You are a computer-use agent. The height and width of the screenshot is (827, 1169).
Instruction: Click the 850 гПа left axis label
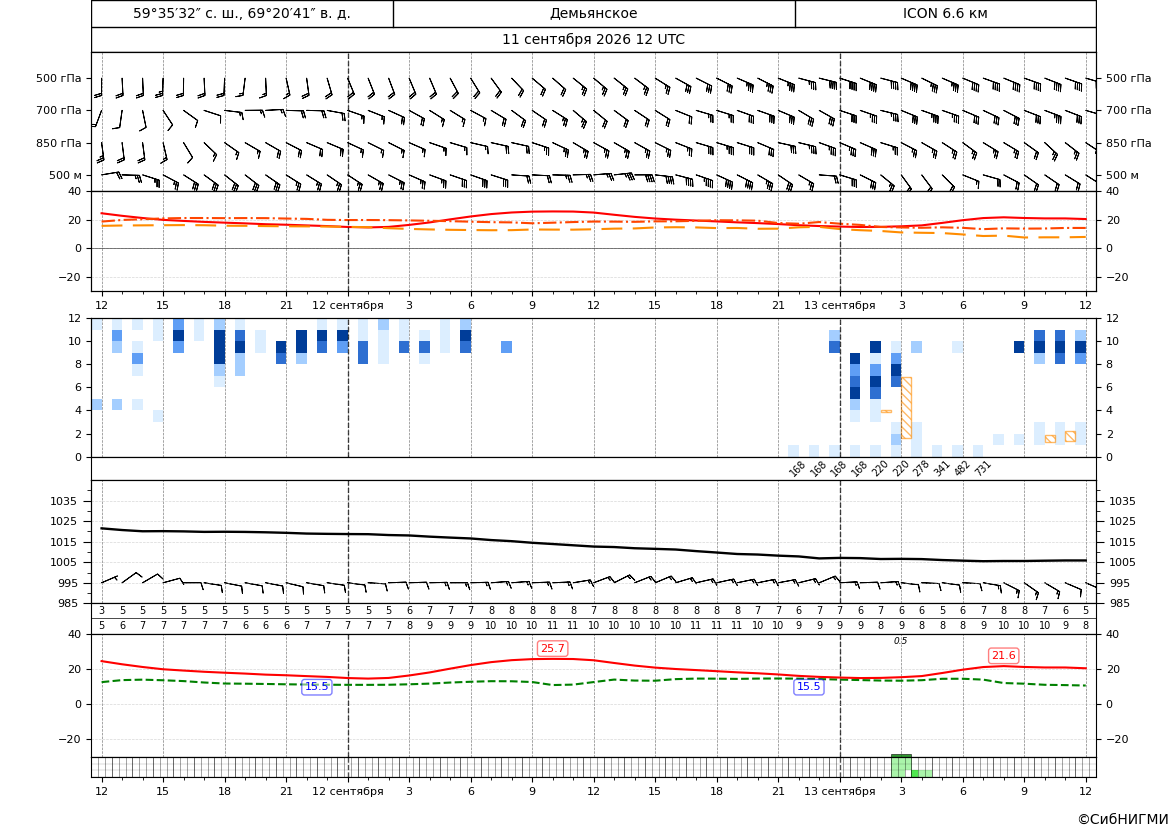(59, 143)
